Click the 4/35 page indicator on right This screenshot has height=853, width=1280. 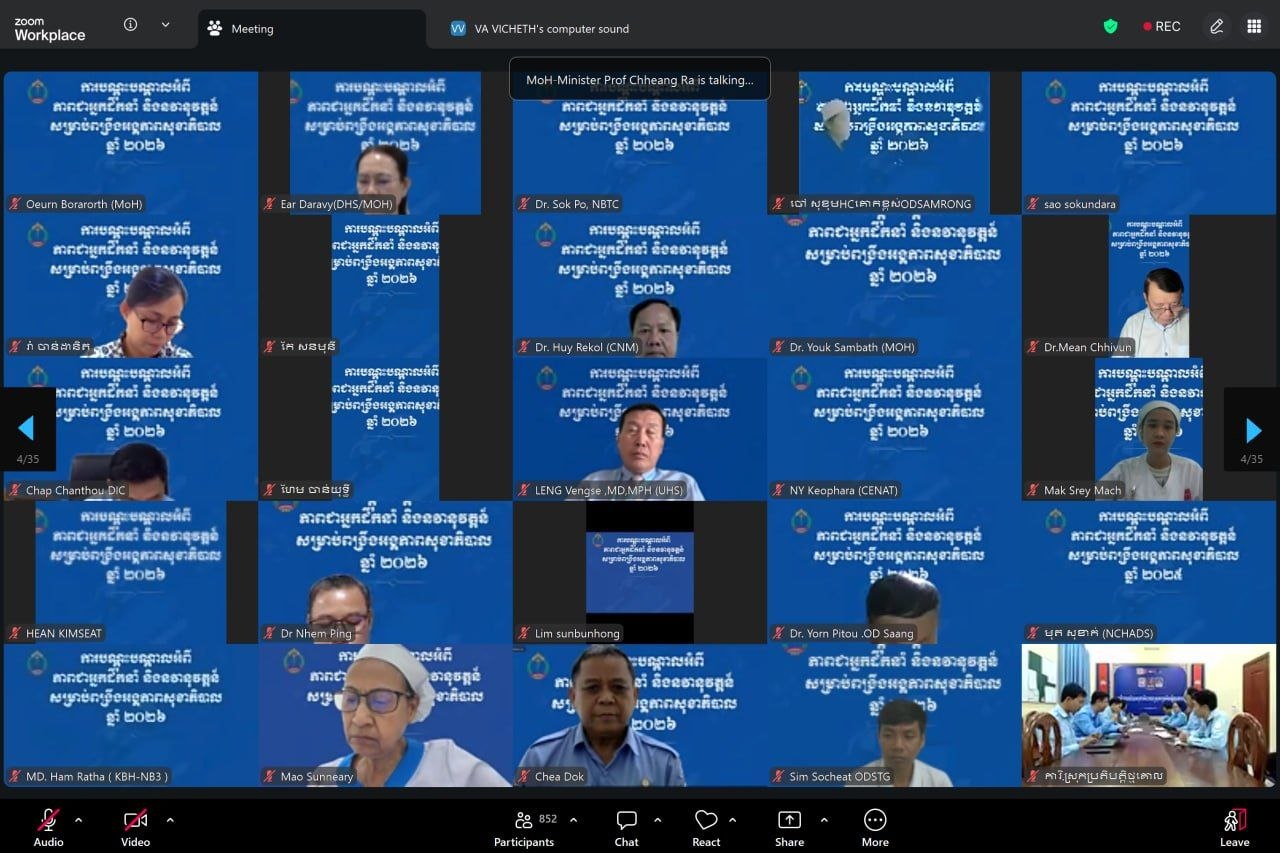point(1252,459)
